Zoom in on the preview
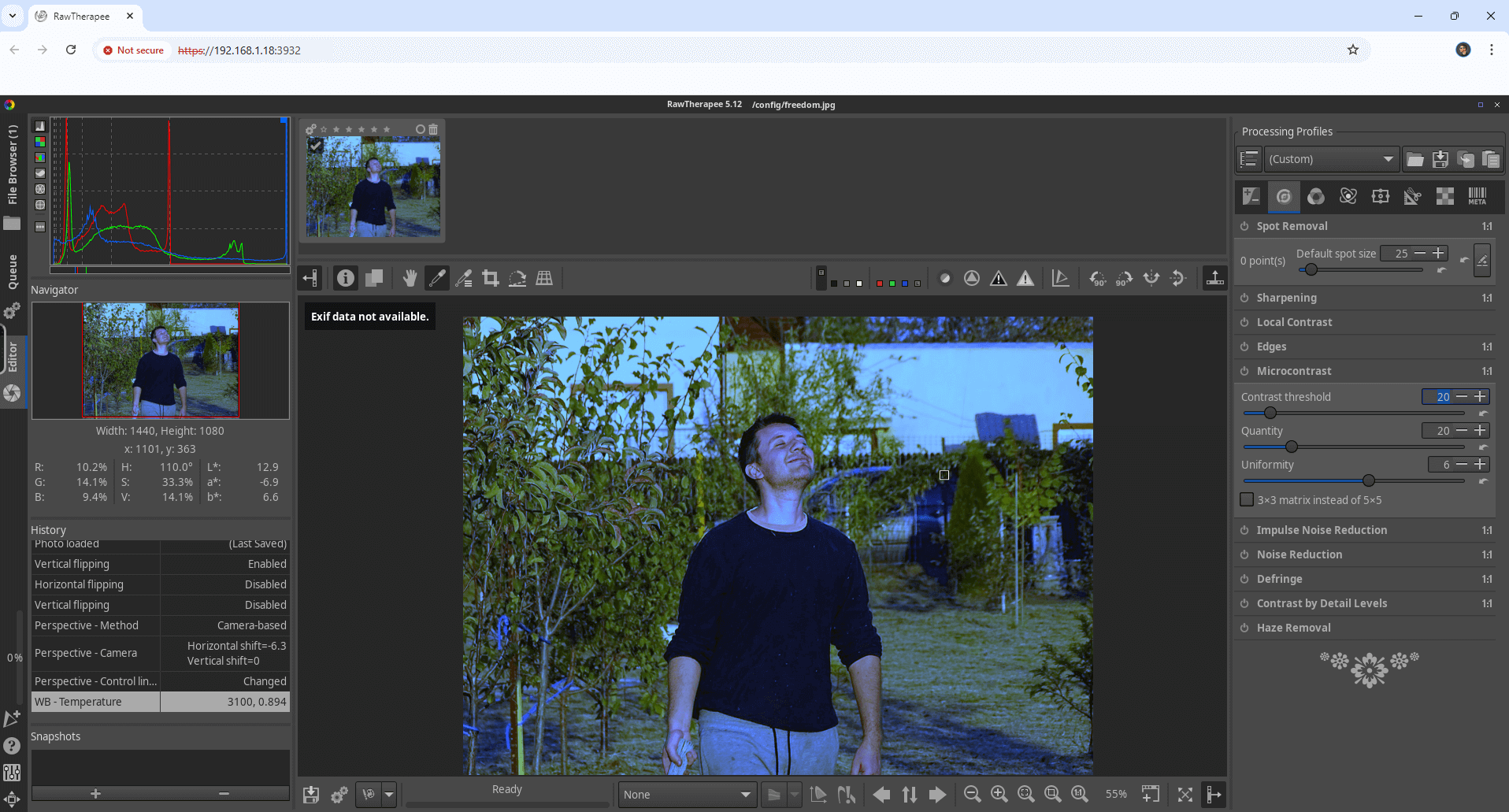The height and width of the screenshot is (812, 1509). click(x=999, y=795)
